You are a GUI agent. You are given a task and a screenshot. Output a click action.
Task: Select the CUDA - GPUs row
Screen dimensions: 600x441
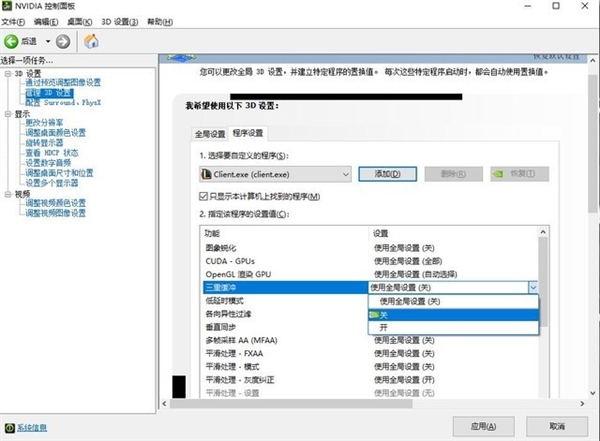370,261
